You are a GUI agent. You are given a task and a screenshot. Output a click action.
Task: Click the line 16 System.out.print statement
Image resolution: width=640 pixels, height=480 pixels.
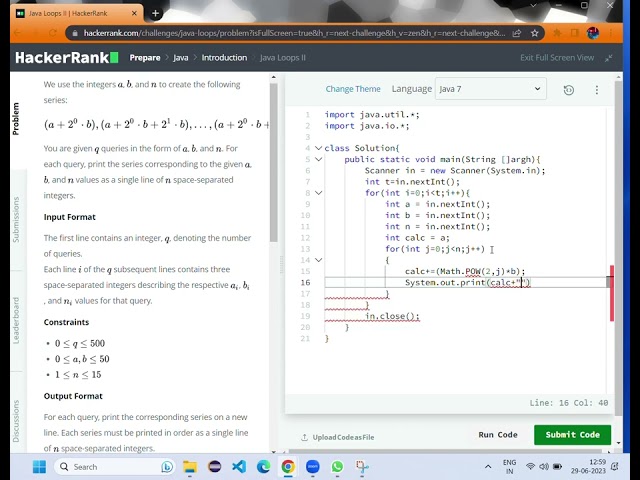tap(467, 282)
